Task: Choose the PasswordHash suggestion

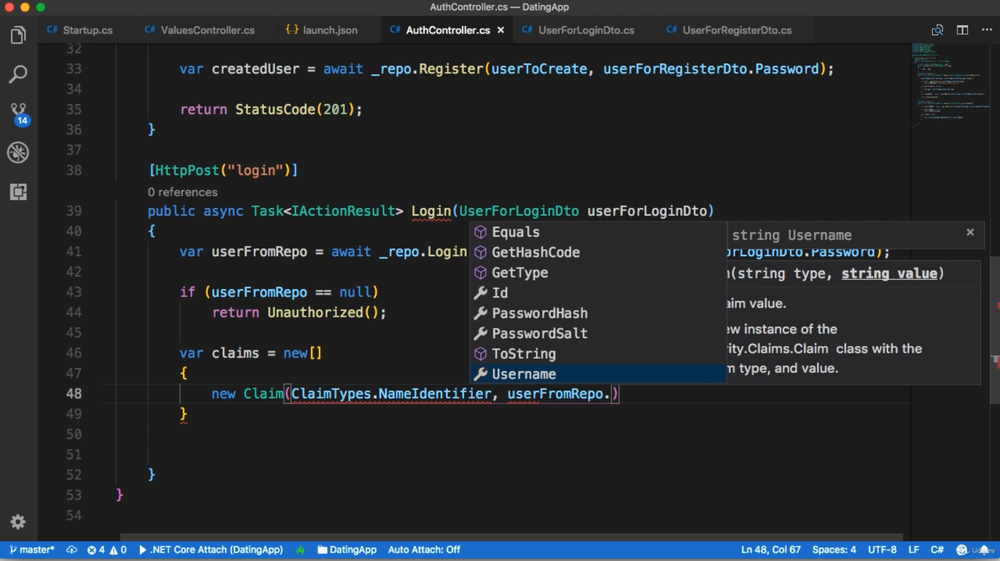Action: point(598,314)
